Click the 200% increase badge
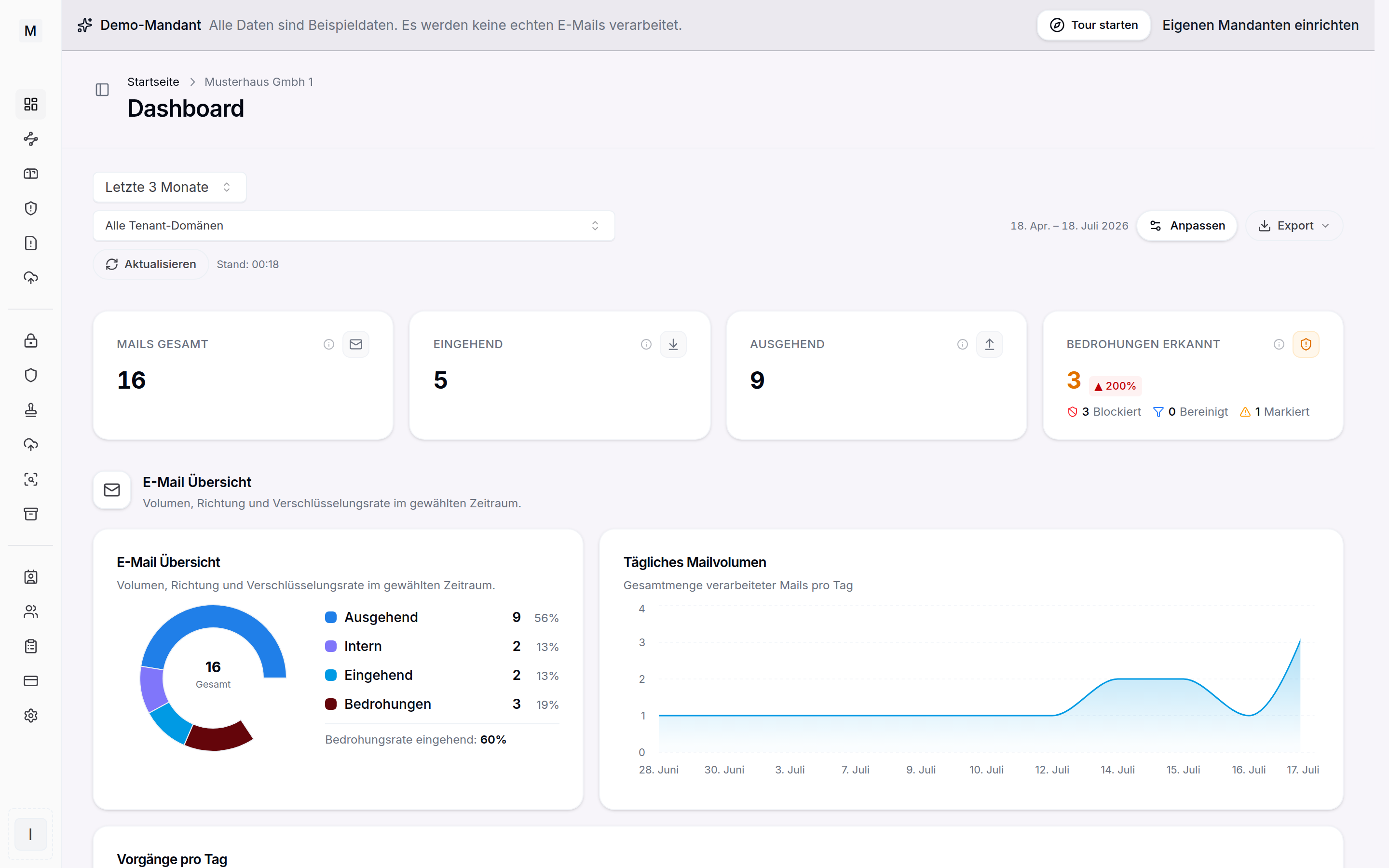The width and height of the screenshot is (1389, 868). pos(1115,386)
